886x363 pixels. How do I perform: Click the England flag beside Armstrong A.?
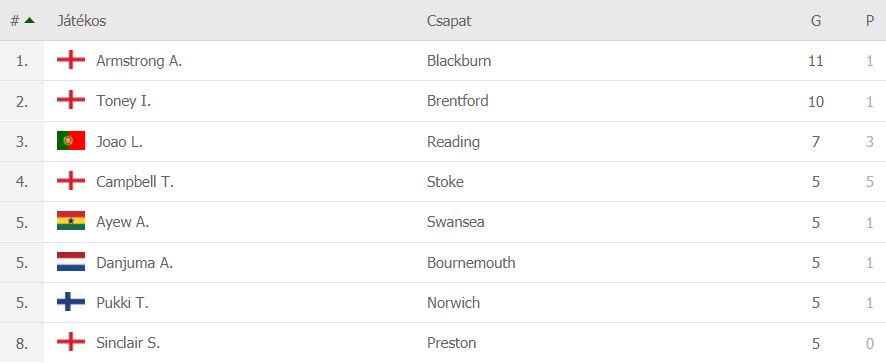click(71, 60)
